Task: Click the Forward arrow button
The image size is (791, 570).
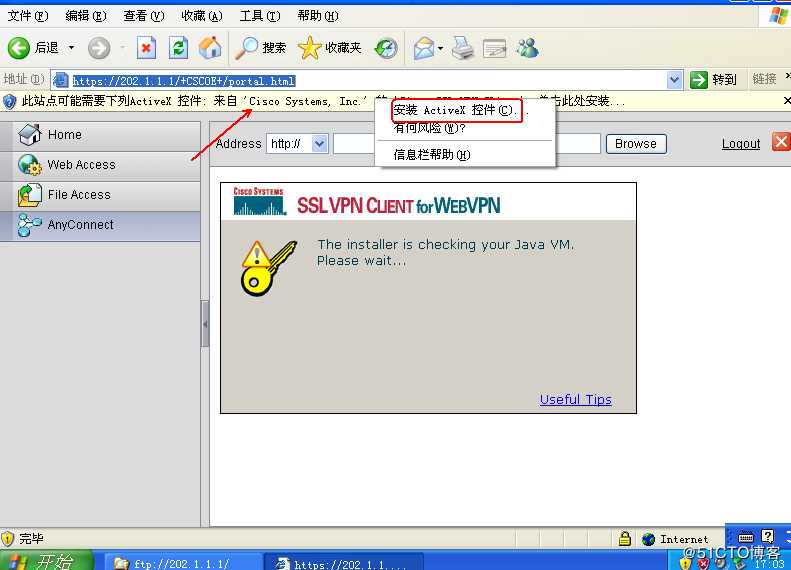Action: (99, 48)
